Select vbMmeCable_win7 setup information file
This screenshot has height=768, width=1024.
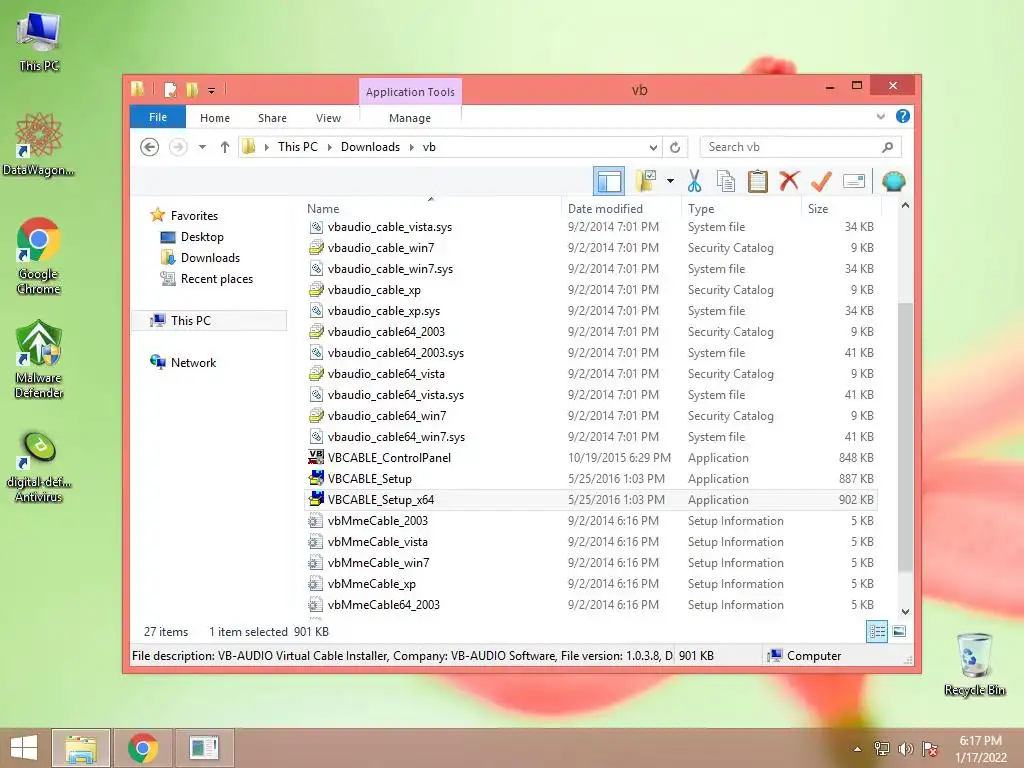pyautogui.click(x=591, y=563)
